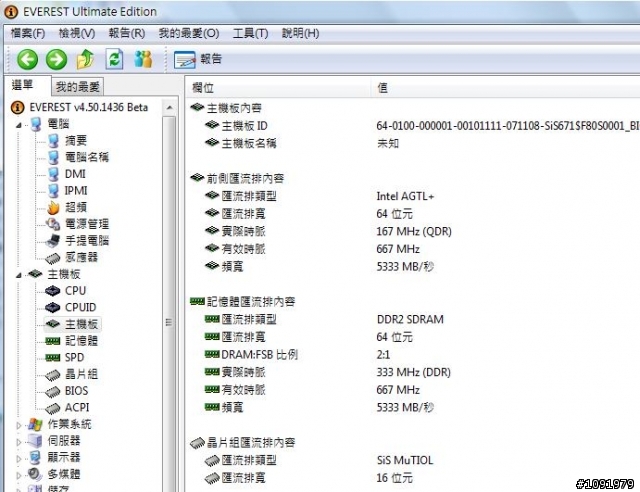640x492 pixels.
Task: Click the 167 MHz (QDR) value
Action: [x=414, y=232]
